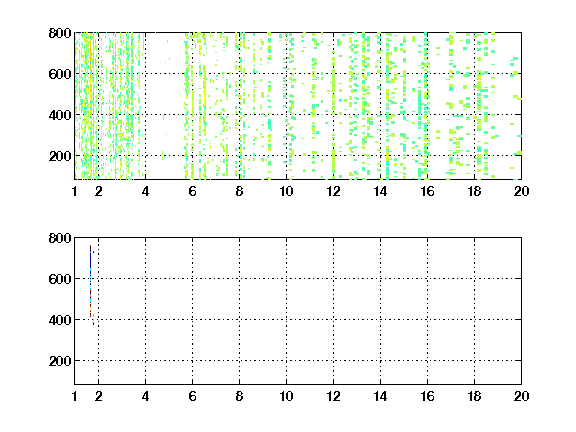The image size is (576, 432).
Task: Click the empty white gap near x=5 in upper plot
Action: pos(165,106)
